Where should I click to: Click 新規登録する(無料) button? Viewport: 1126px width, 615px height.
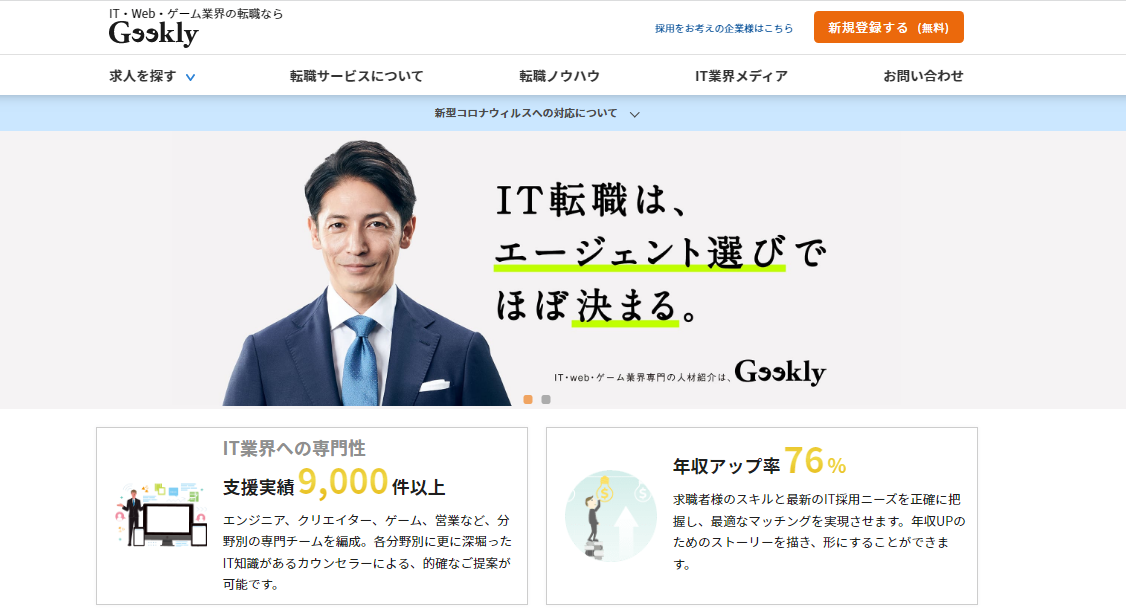pos(888,27)
